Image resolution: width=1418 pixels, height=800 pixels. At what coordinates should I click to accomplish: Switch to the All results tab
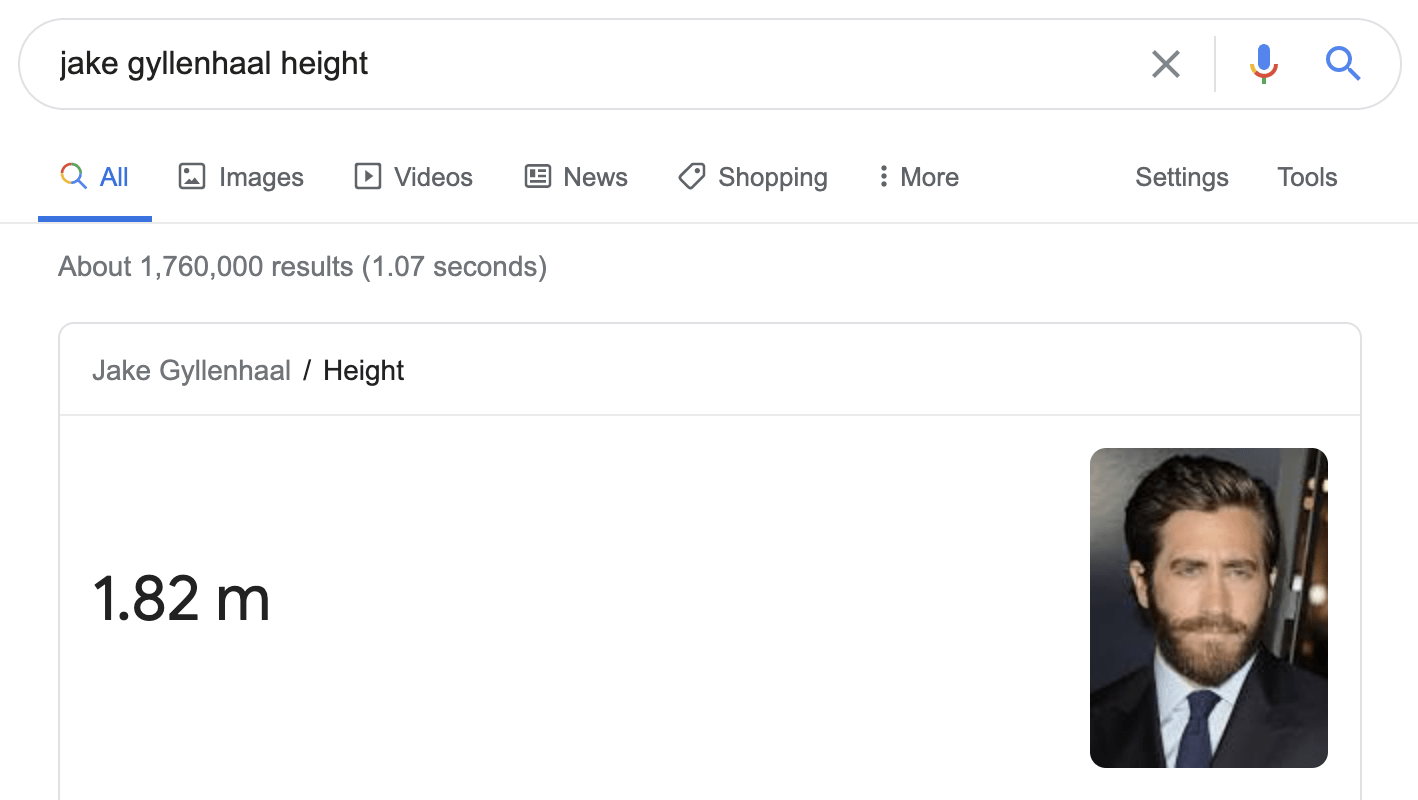tap(114, 176)
